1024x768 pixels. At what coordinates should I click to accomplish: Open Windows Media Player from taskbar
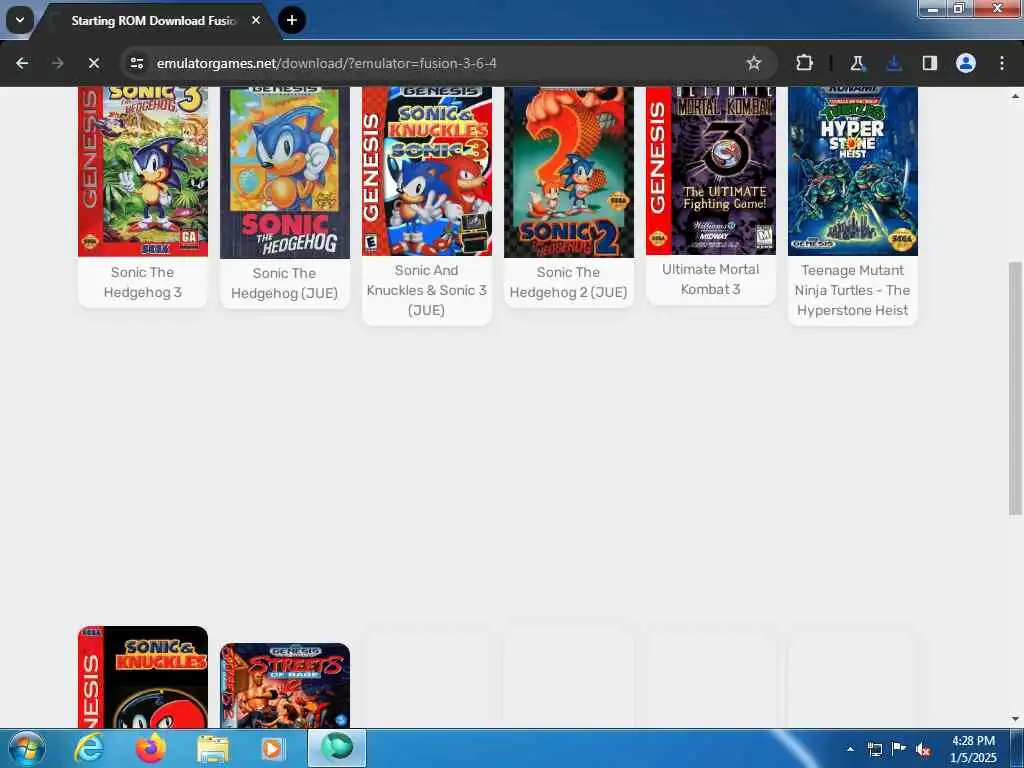[274, 748]
